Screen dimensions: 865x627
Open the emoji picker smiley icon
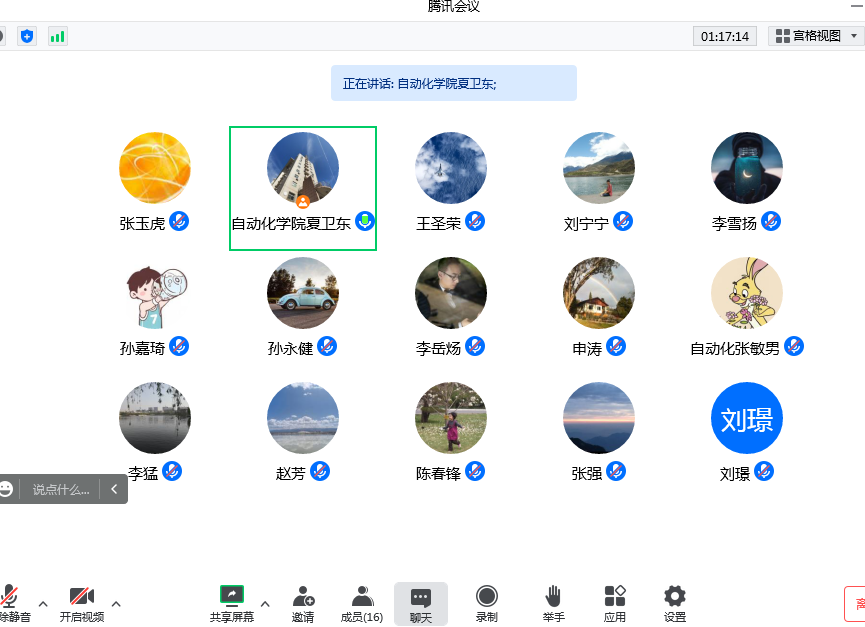(x=7, y=489)
